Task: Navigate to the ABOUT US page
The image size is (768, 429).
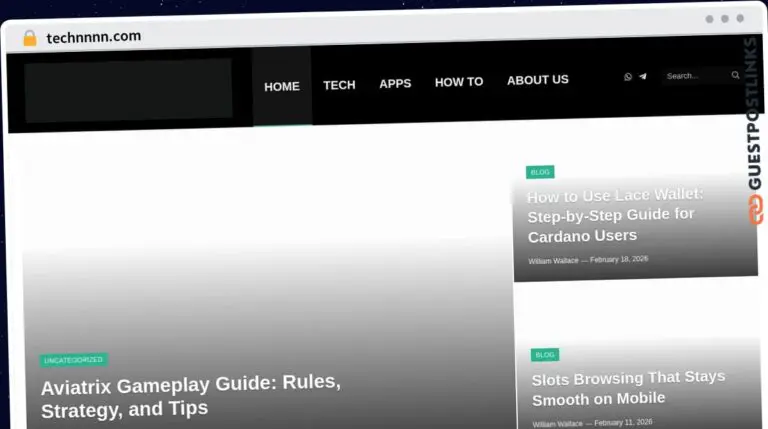Action: pos(537,80)
